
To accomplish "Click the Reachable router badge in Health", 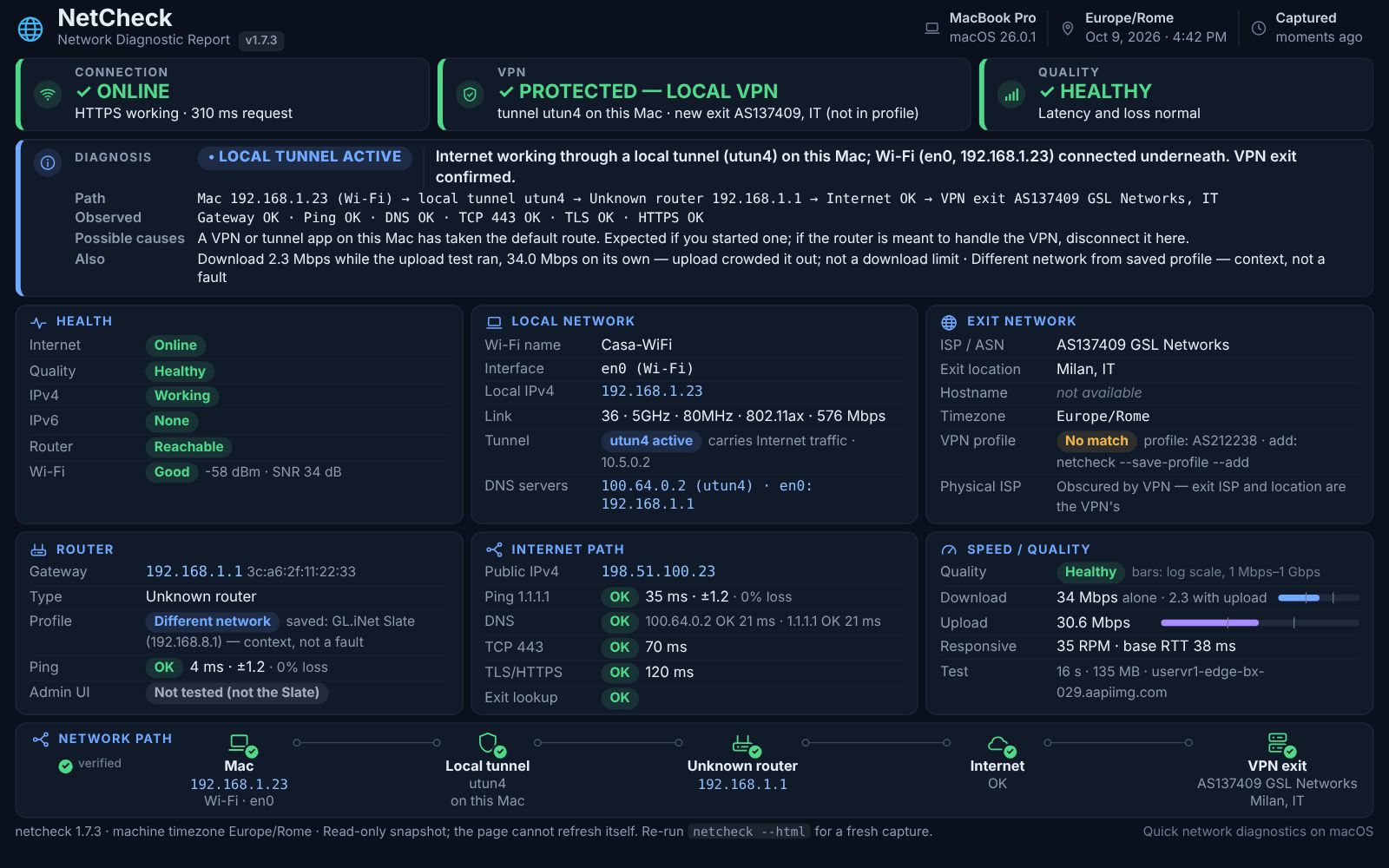I will click(188, 447).
